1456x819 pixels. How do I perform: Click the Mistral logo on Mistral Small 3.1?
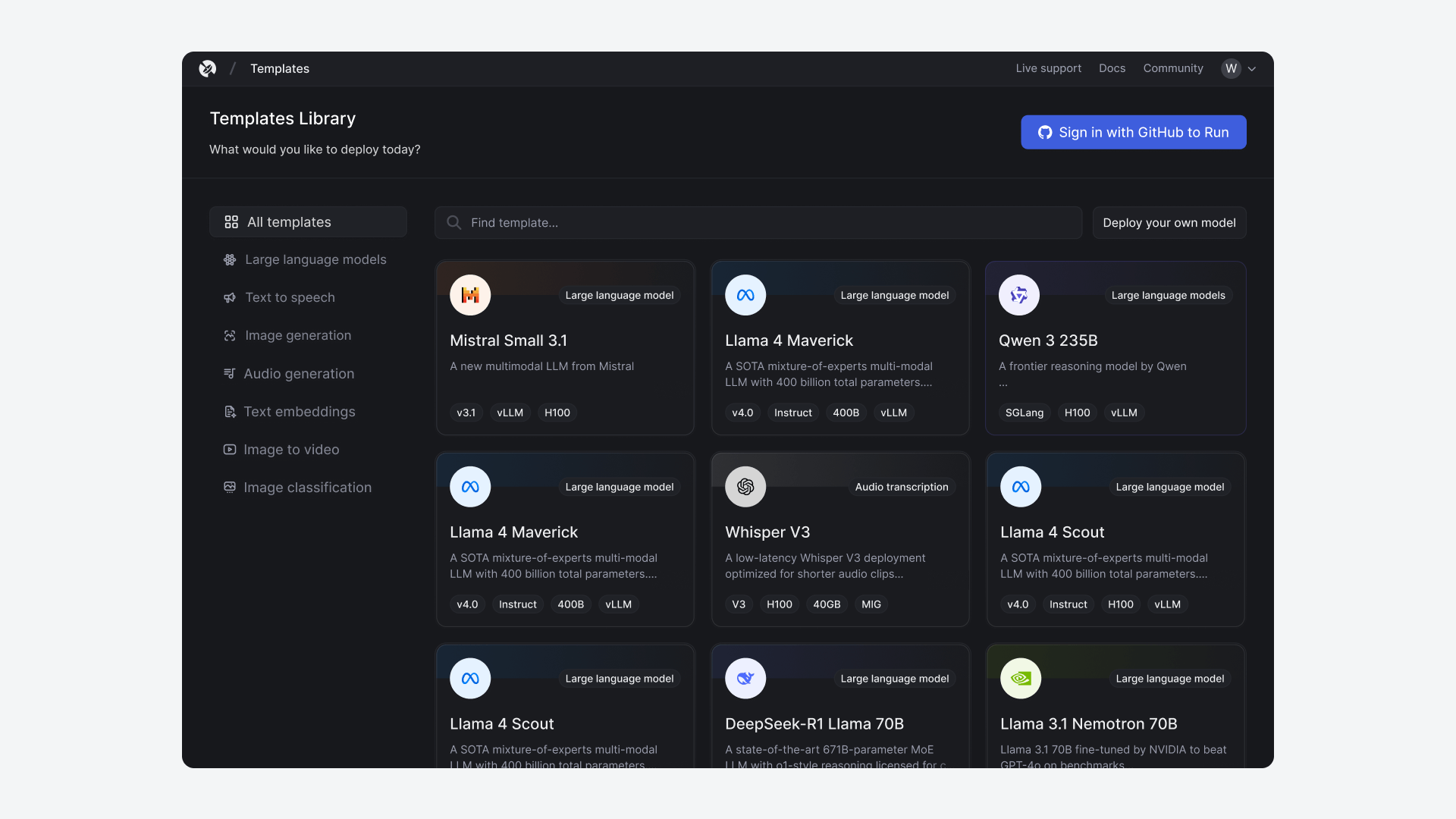click(470, 295)
